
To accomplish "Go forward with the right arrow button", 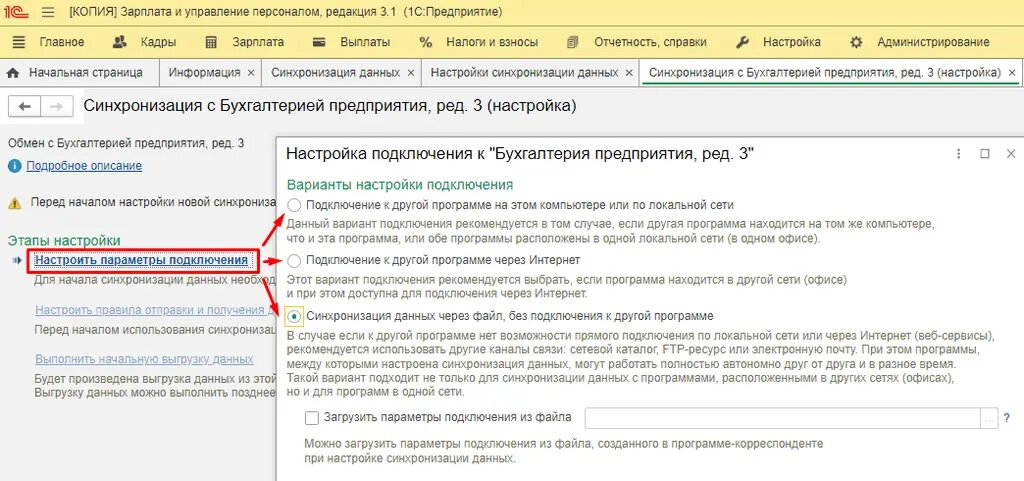I will (56, 106).
